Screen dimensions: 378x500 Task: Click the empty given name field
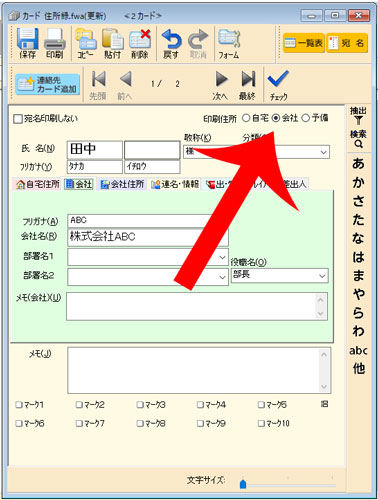(x=152, y=149)
